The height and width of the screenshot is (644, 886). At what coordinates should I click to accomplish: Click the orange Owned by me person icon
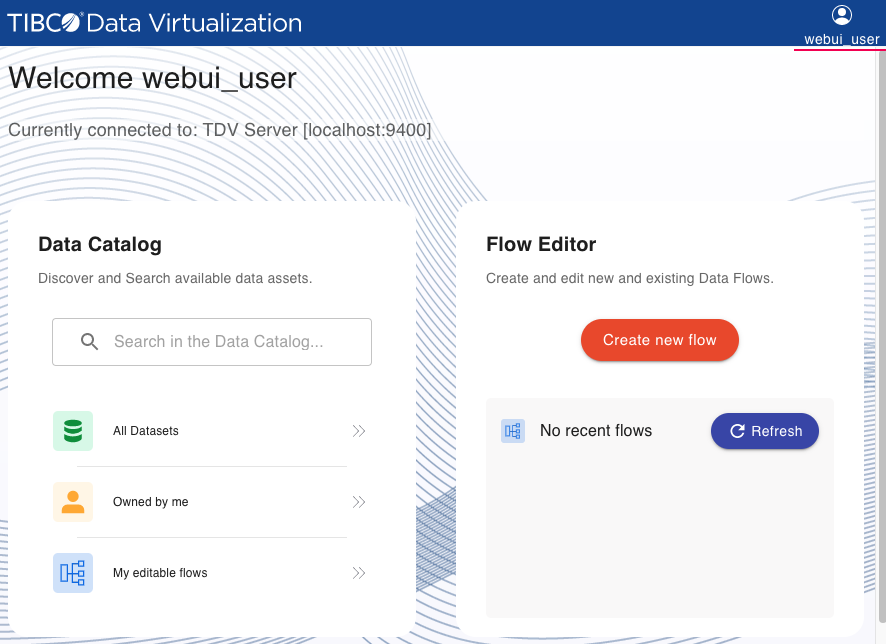coord(73,502)
